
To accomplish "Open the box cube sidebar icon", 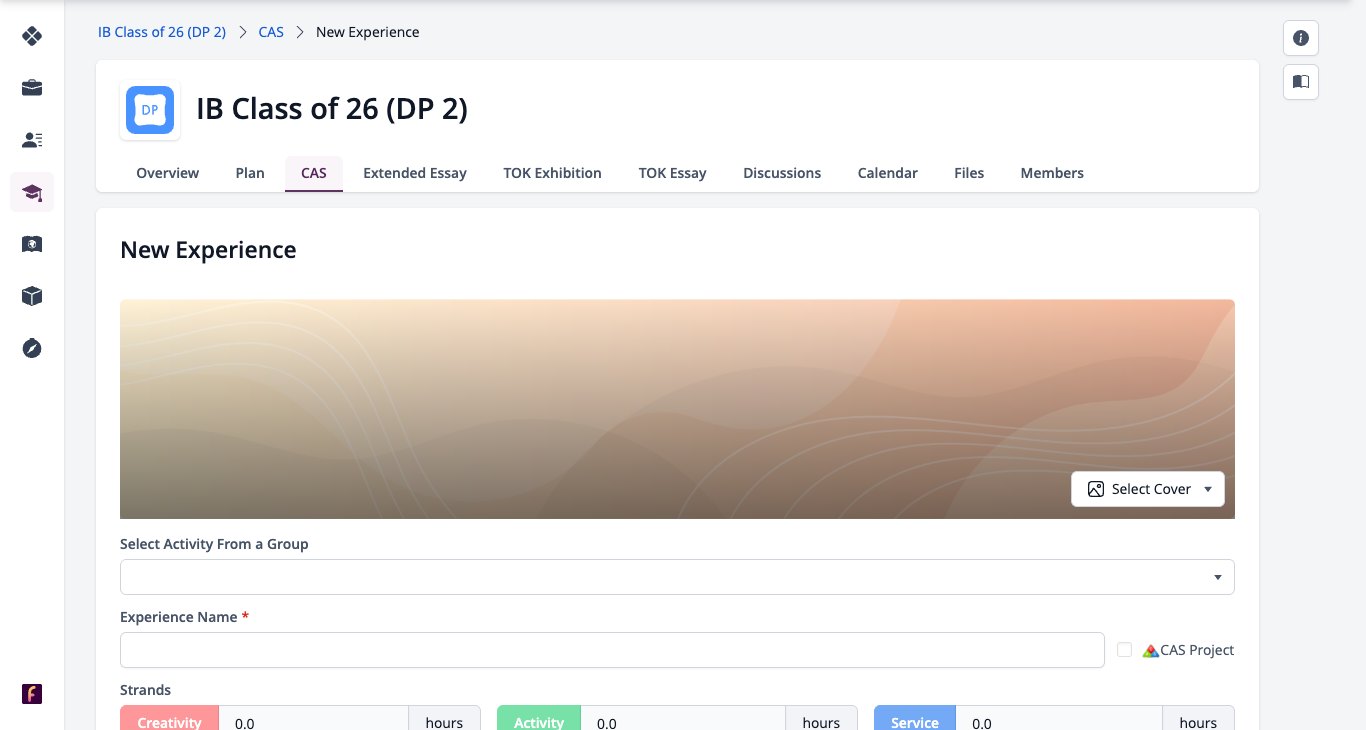I will 32,296.
